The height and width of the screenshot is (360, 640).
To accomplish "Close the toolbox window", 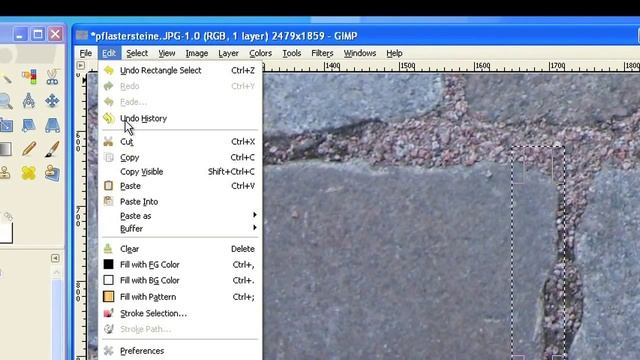I will [56, 34].
